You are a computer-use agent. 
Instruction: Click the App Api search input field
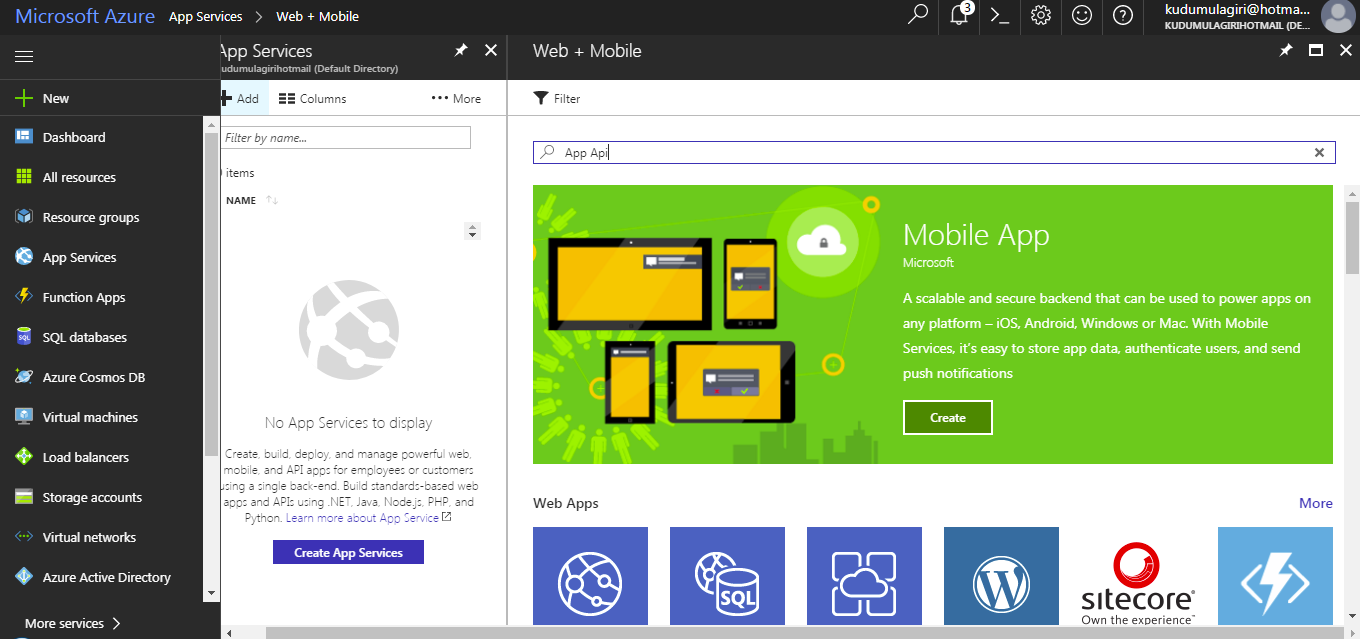point(700,152)
